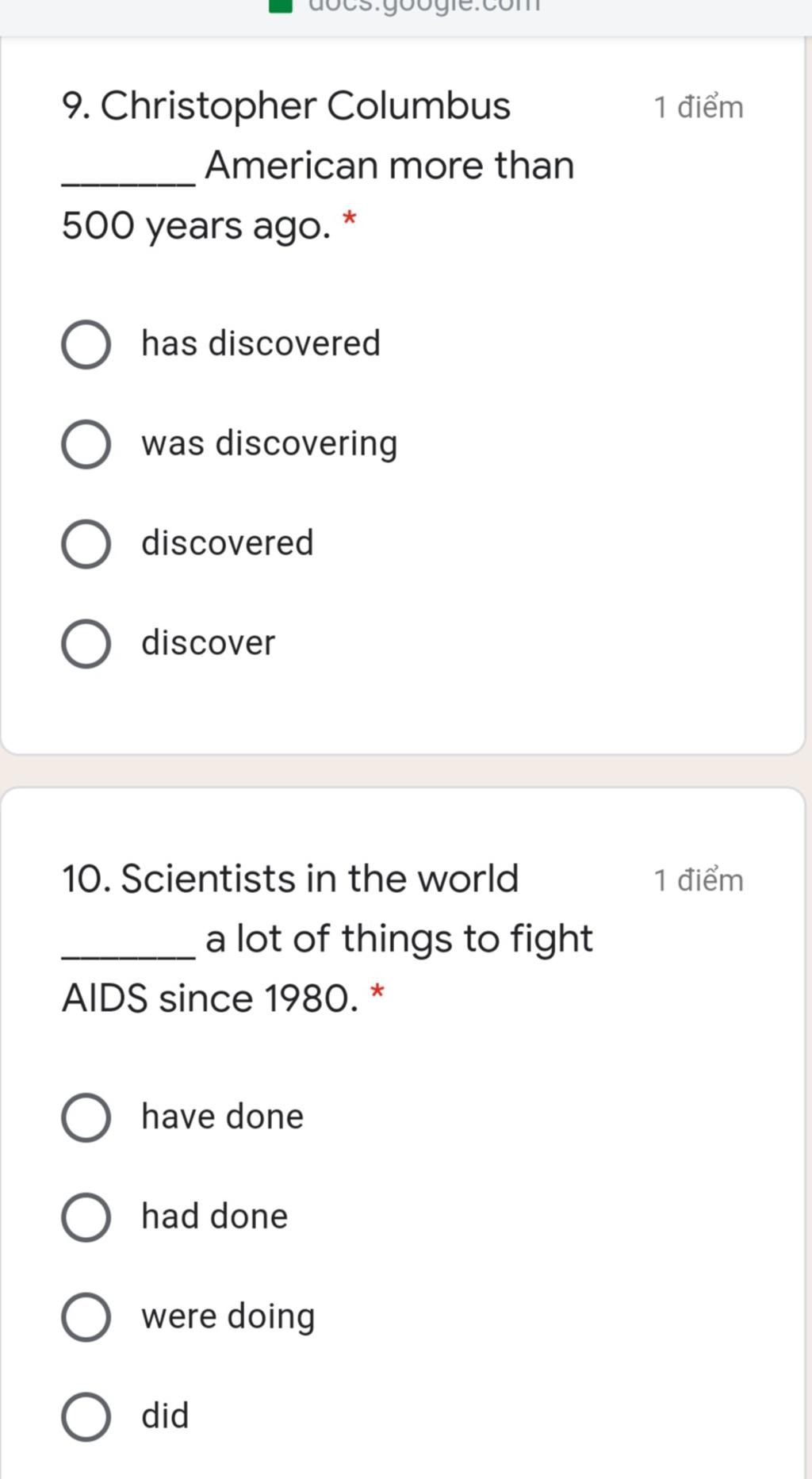Screen dimensions: 812x1479
Task: Click the "was discovering" answer label
Action: click(270, 444)
